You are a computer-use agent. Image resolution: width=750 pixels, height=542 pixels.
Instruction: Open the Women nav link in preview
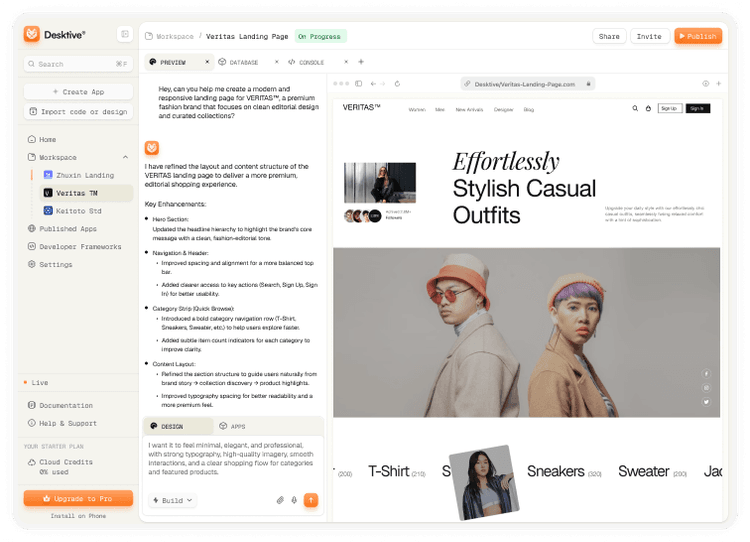pyautogui.click(x=417, y=110)
